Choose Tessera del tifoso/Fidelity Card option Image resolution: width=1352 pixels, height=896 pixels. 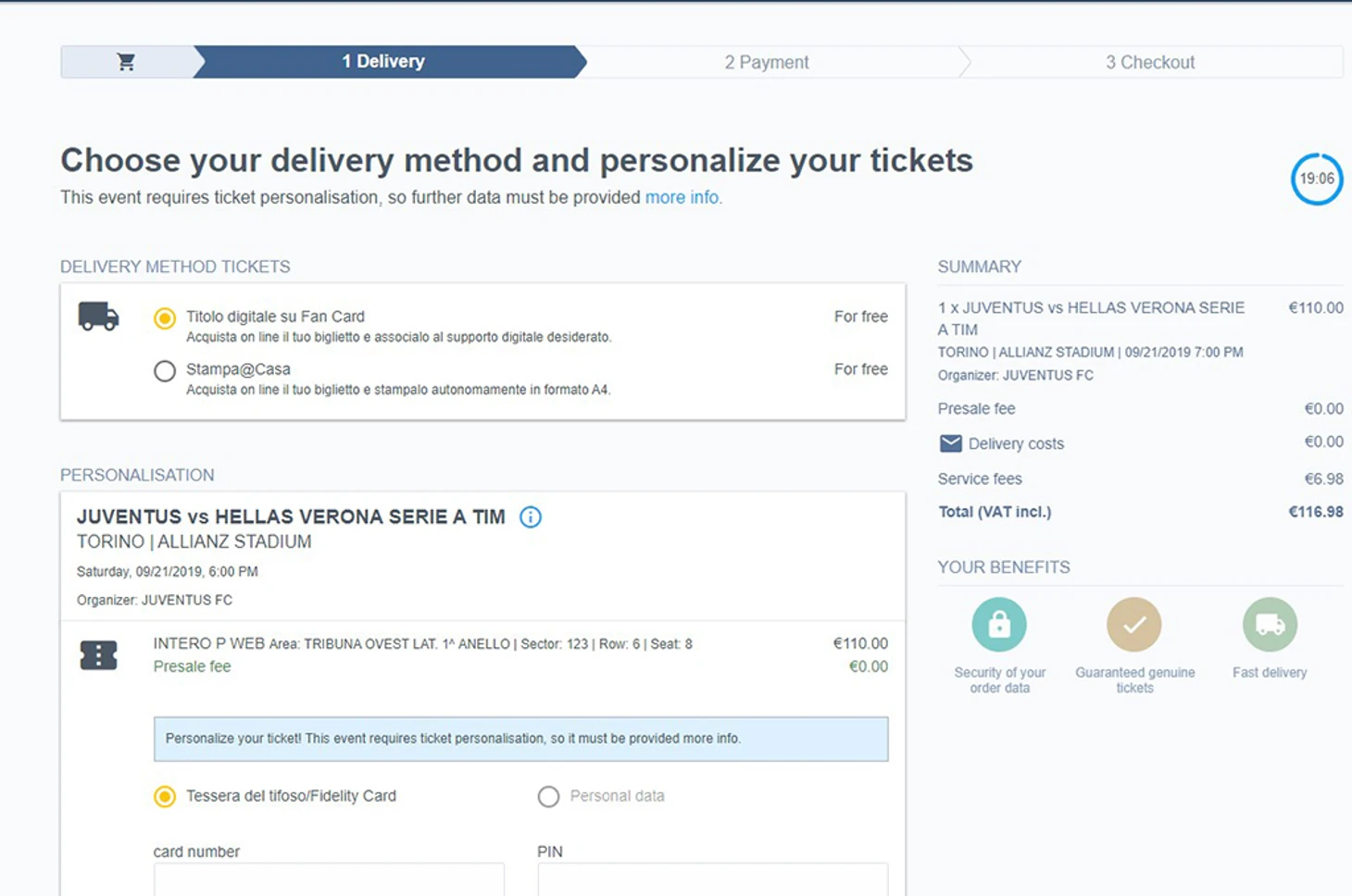point(165,796)
